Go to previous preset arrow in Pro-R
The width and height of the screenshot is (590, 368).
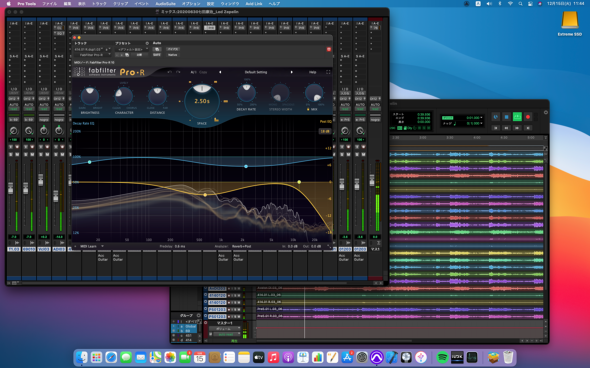(x=220, y=72)
